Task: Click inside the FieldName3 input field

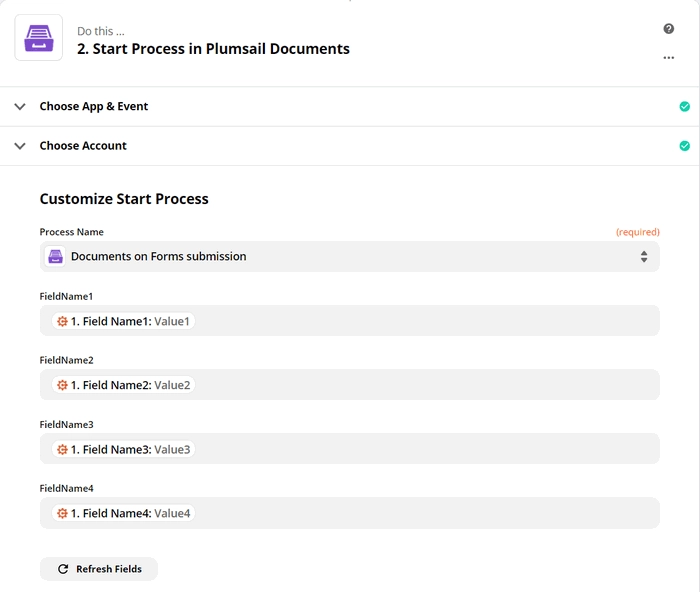Action: pyautogui.click(x=350, y=449)
